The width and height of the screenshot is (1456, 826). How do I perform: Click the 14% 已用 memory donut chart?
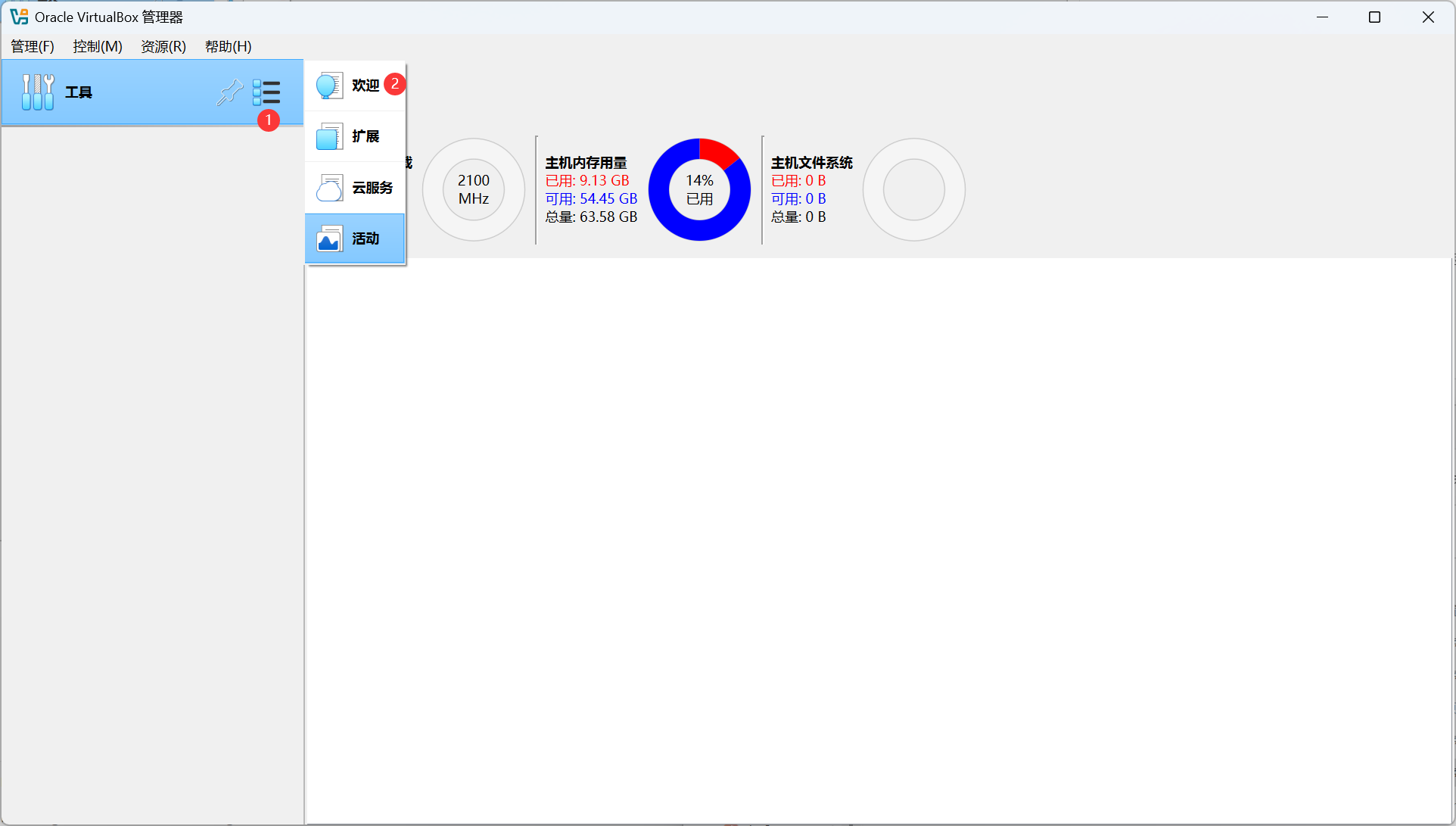699,189
